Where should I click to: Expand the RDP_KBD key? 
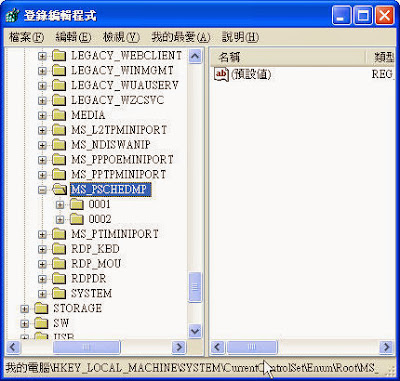pos(42,249)
